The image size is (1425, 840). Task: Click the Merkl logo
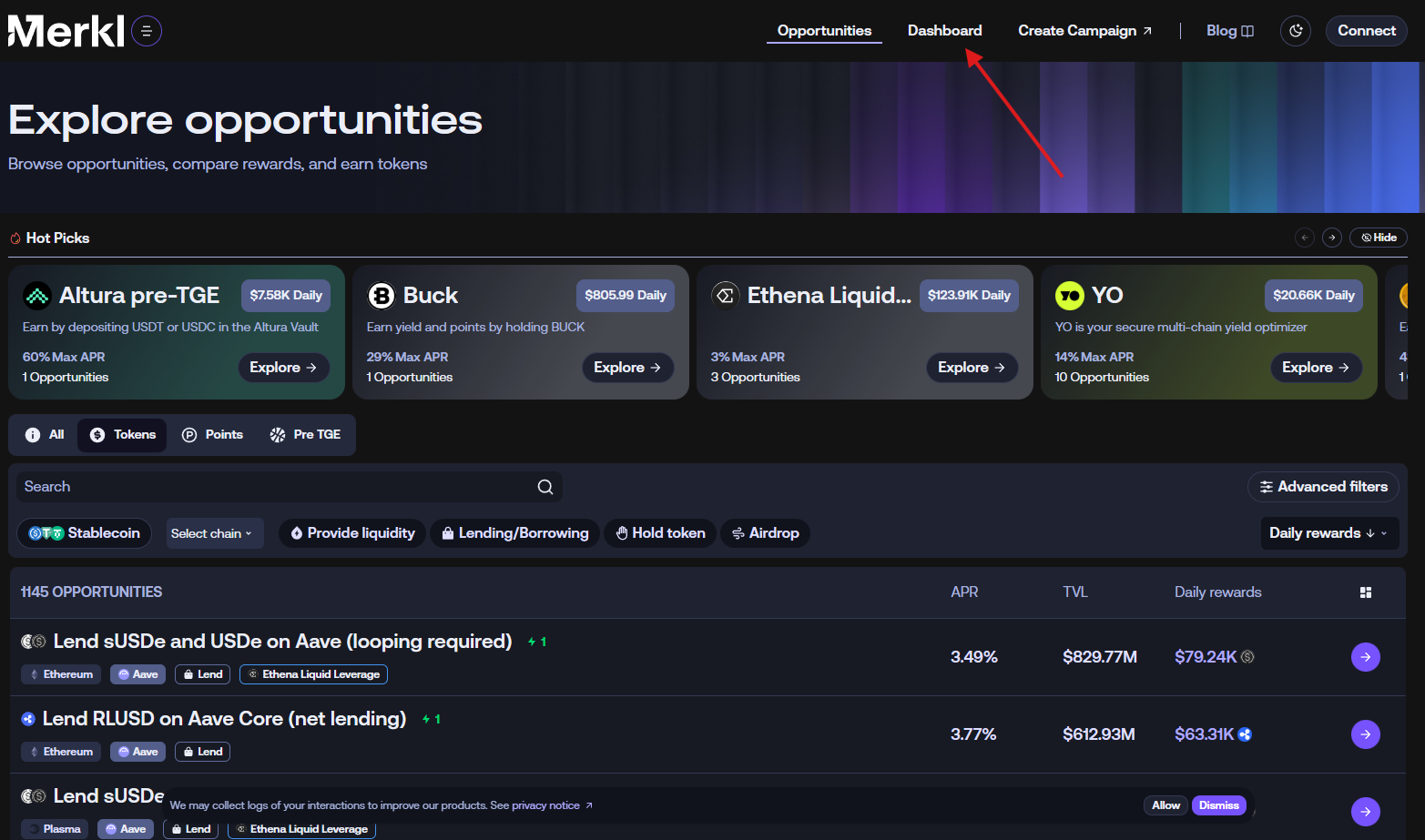pyautogui.click(x=66, y=31)
